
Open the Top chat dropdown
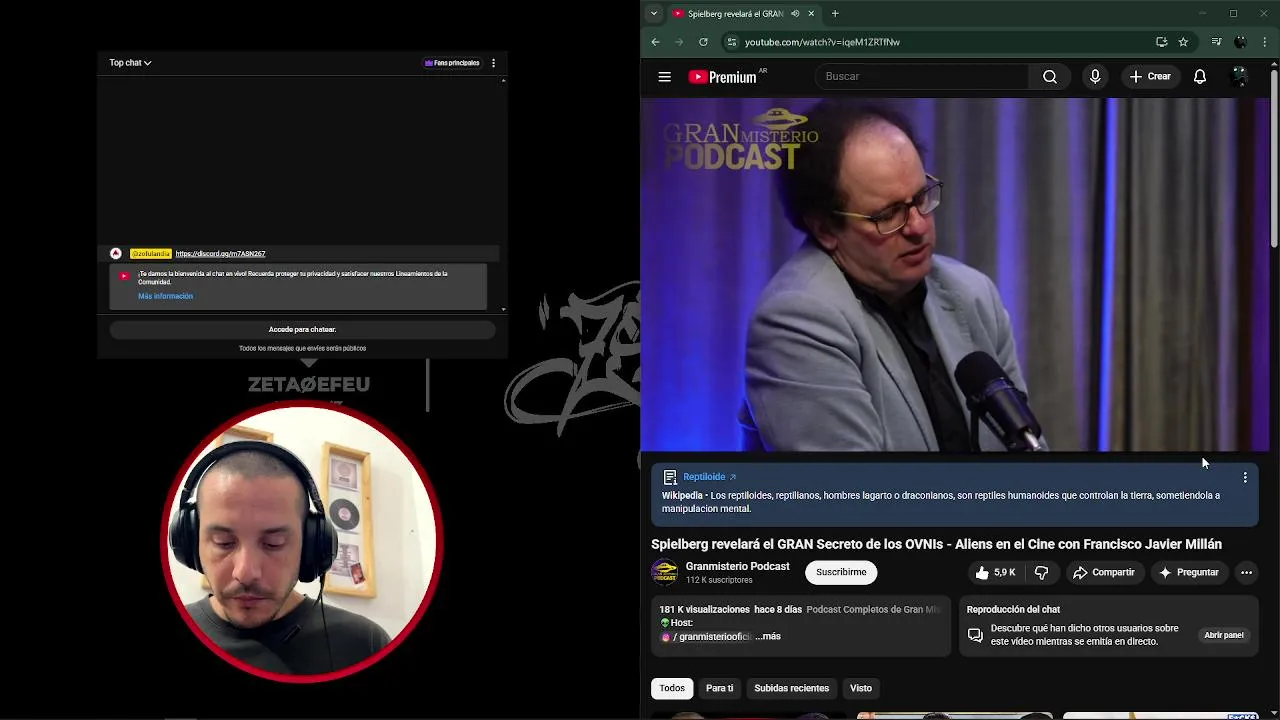pos(130,63)
